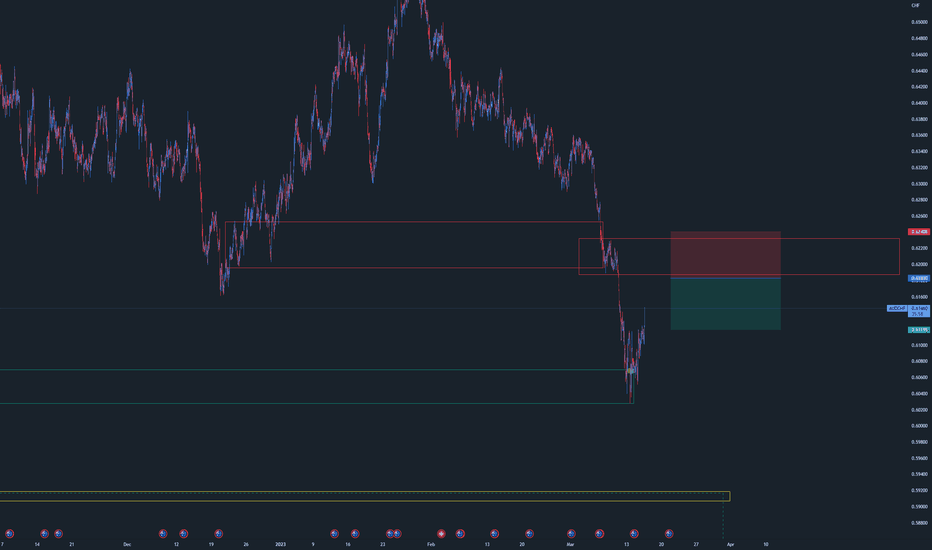Select the red stop zone of the short position
This screenshot has height=550, width=932.
click(x=726, y=254)
